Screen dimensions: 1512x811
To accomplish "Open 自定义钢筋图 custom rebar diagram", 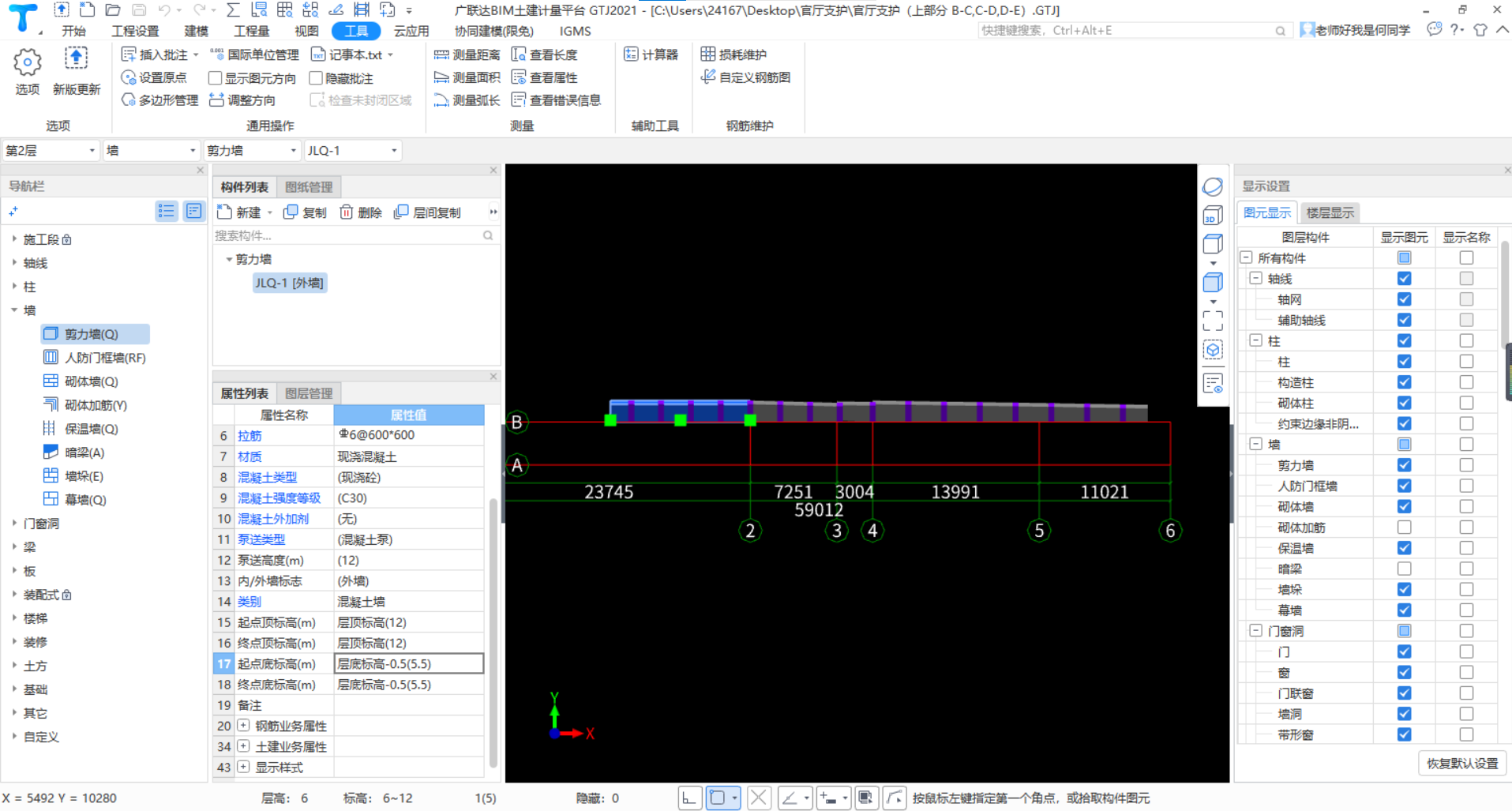I will coord(745,77).
